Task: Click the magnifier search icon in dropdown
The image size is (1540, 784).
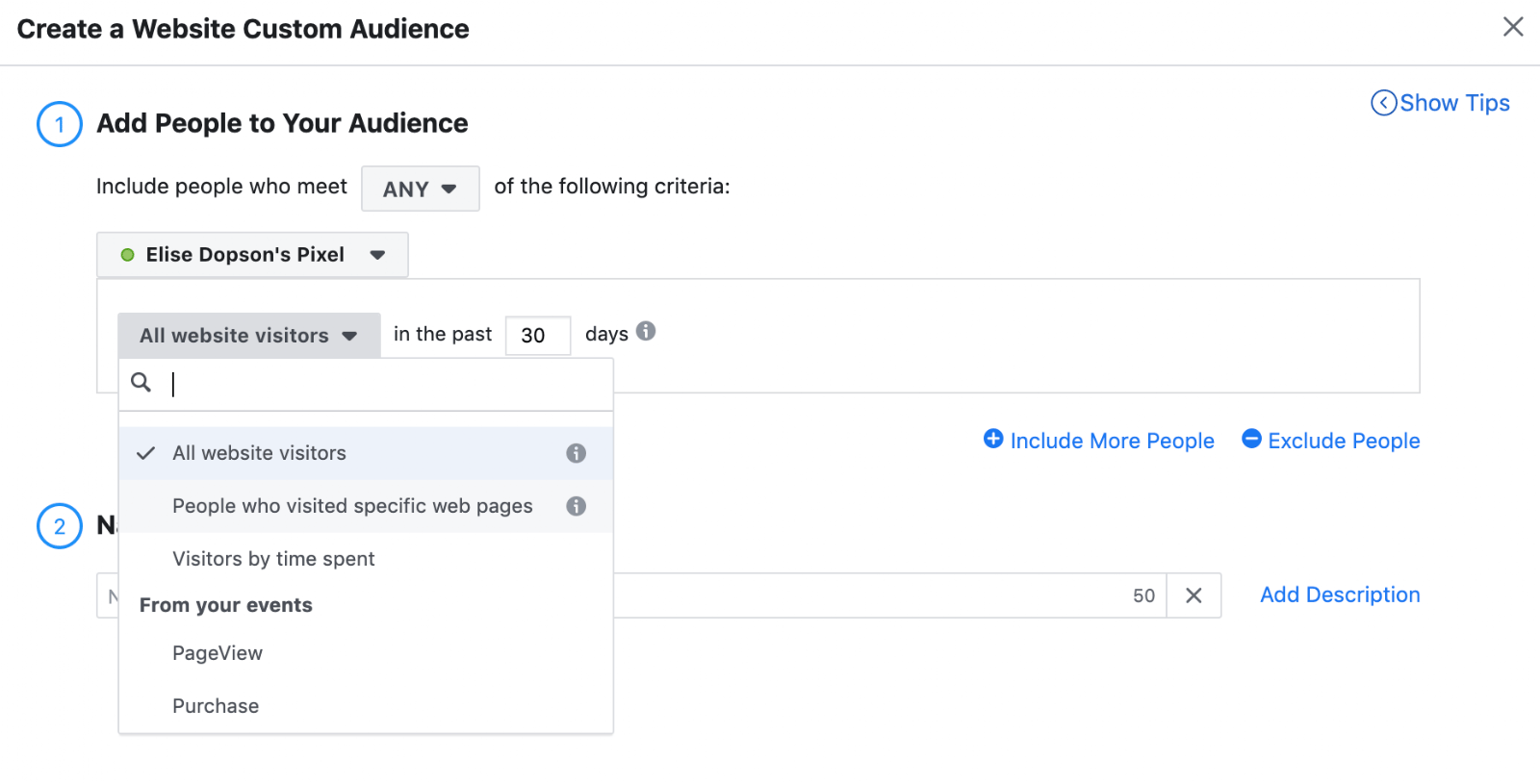Action: [x=141, y=383]
